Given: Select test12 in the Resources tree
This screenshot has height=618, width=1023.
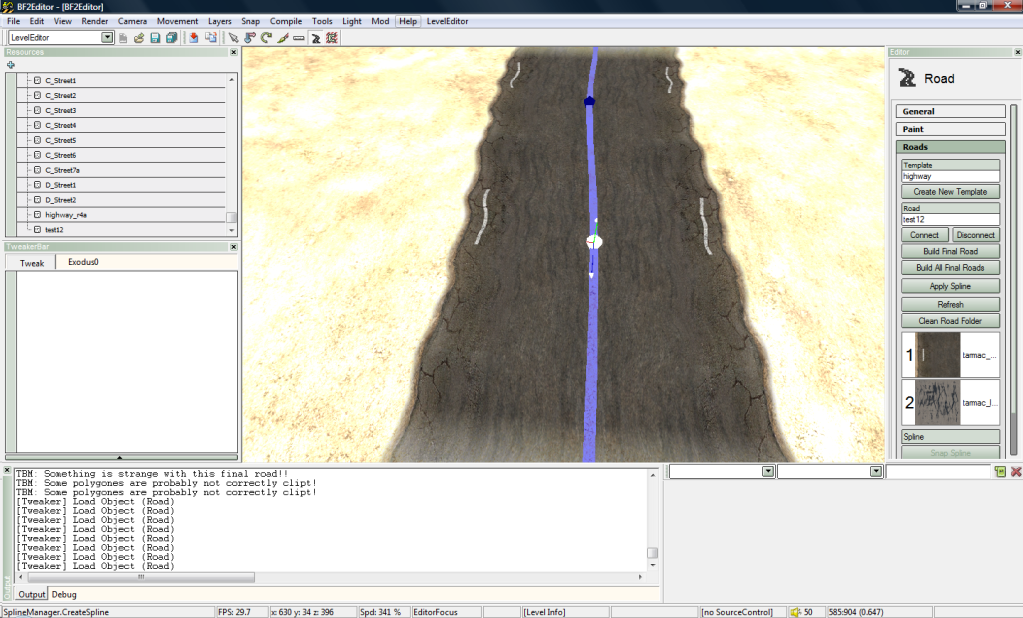Looking at the screenshot, I should 54,230.
